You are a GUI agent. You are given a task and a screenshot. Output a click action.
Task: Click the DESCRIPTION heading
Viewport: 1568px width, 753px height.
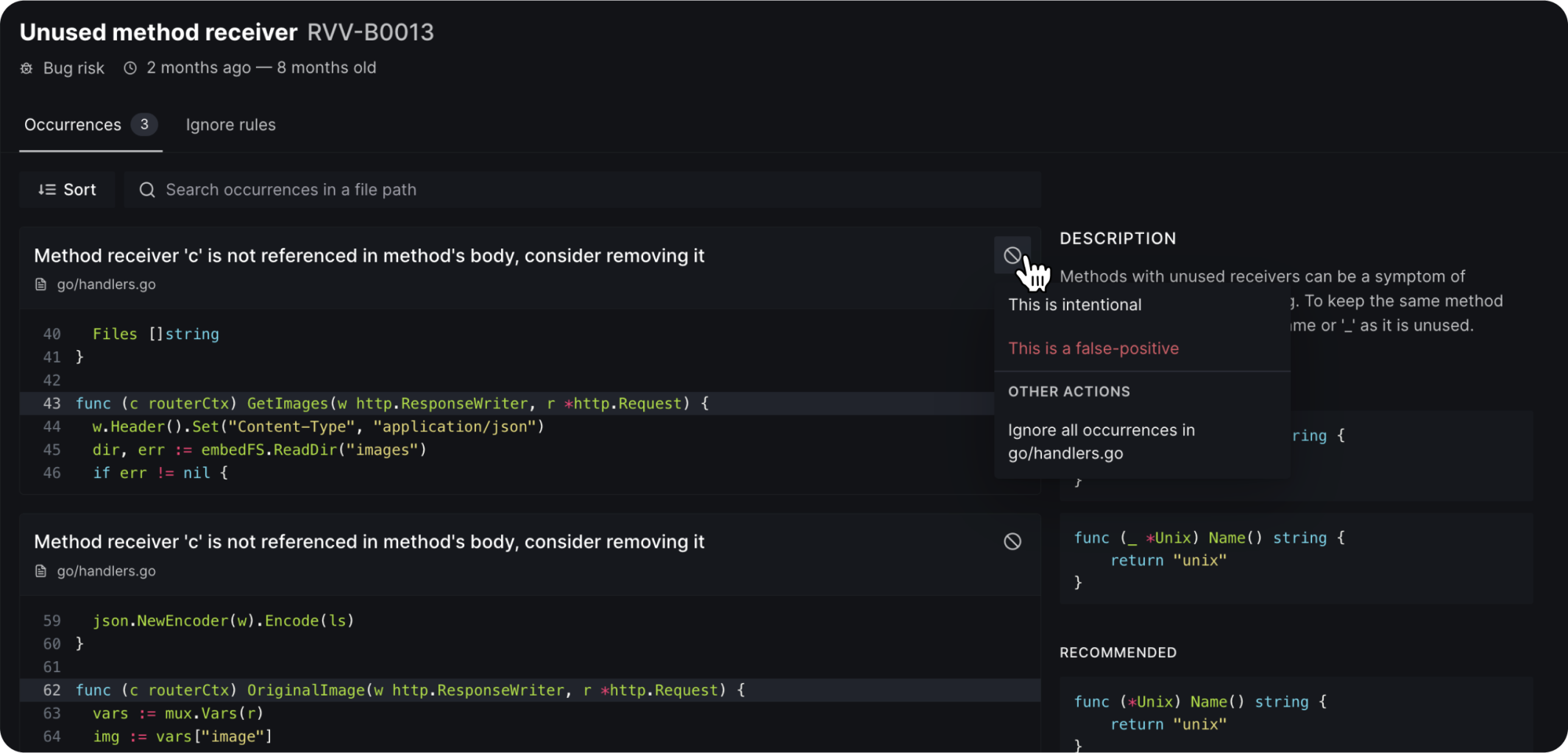(x=1118, y=238)
